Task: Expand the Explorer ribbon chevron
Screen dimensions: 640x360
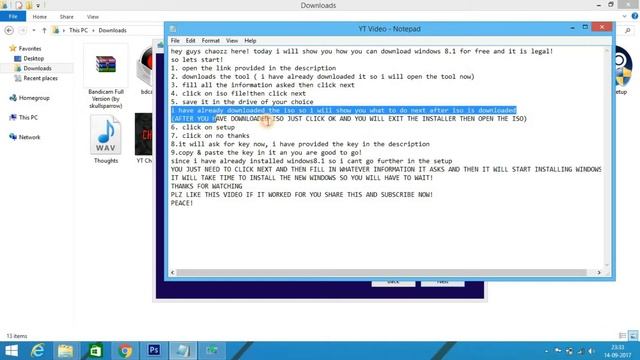Action: click(624, 16)
